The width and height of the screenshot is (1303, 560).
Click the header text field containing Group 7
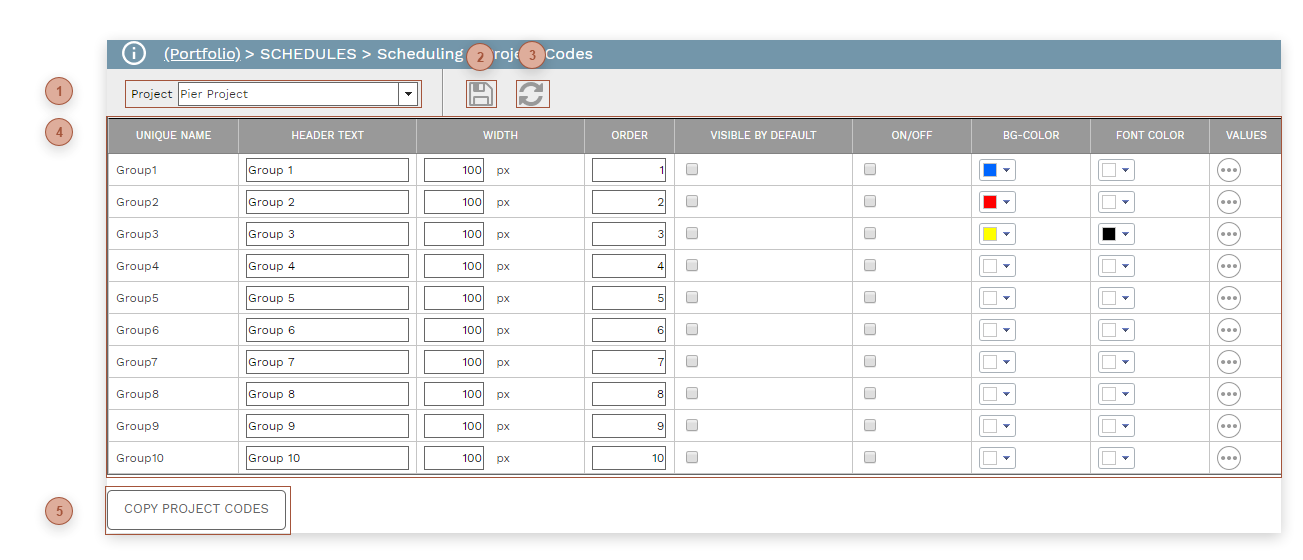tap(327, 362)
